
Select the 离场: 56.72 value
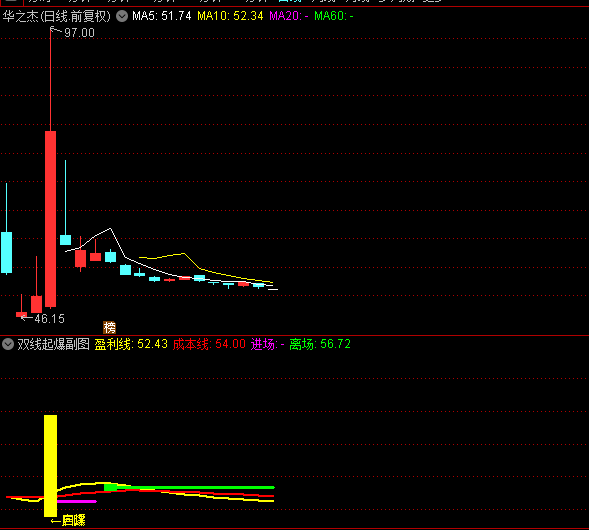pyautogui.click(x=320, y=344)
